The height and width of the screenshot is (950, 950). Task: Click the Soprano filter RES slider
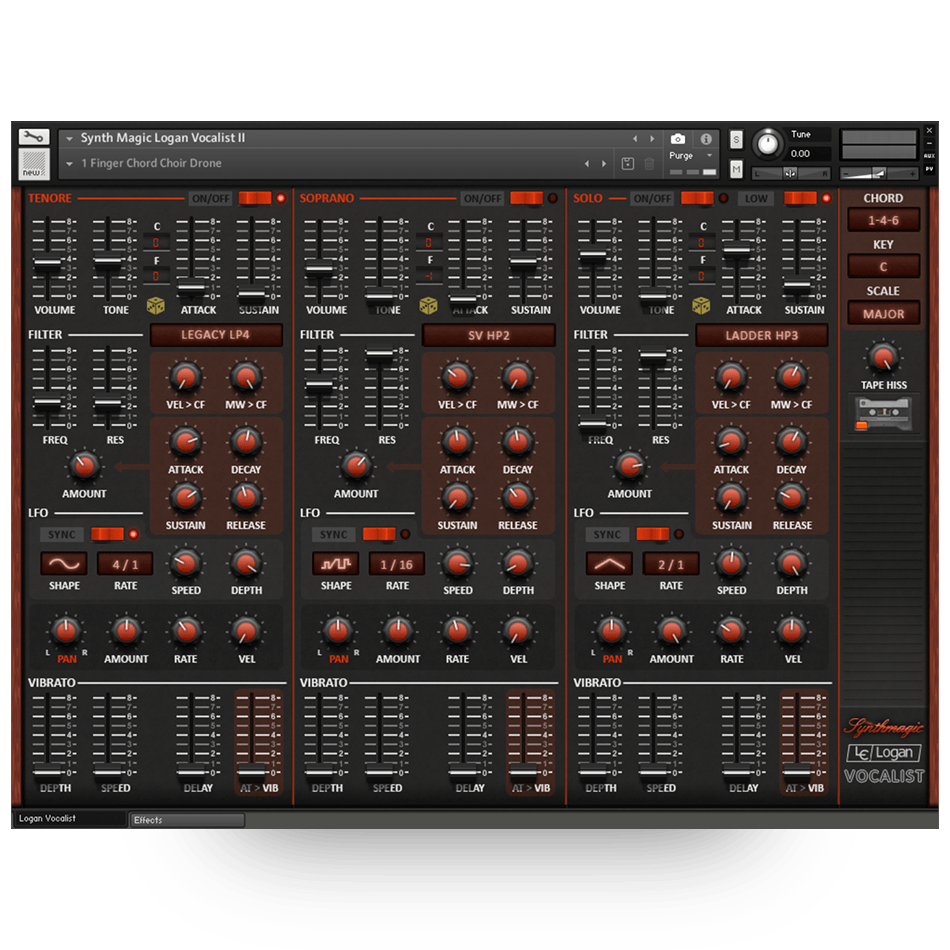(380, 353)
